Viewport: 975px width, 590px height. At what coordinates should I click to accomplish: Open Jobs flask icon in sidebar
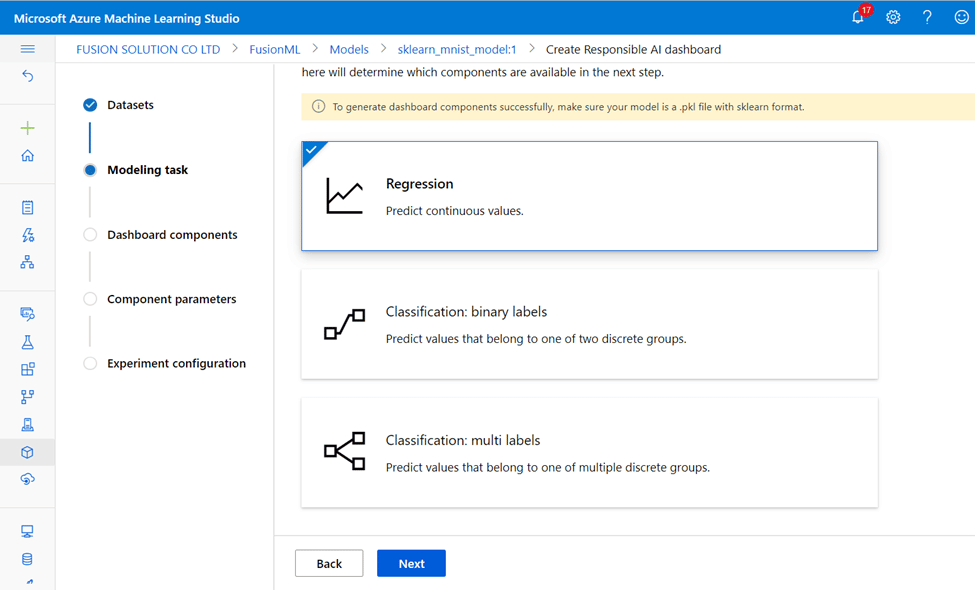coord(27,342)
